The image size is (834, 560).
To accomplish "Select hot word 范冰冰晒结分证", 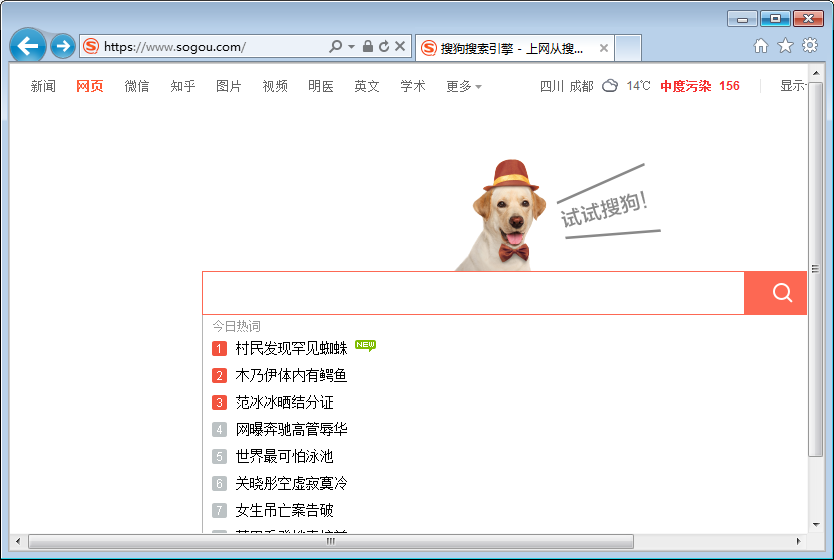I will pyautogui.click(x=285, y=402).
